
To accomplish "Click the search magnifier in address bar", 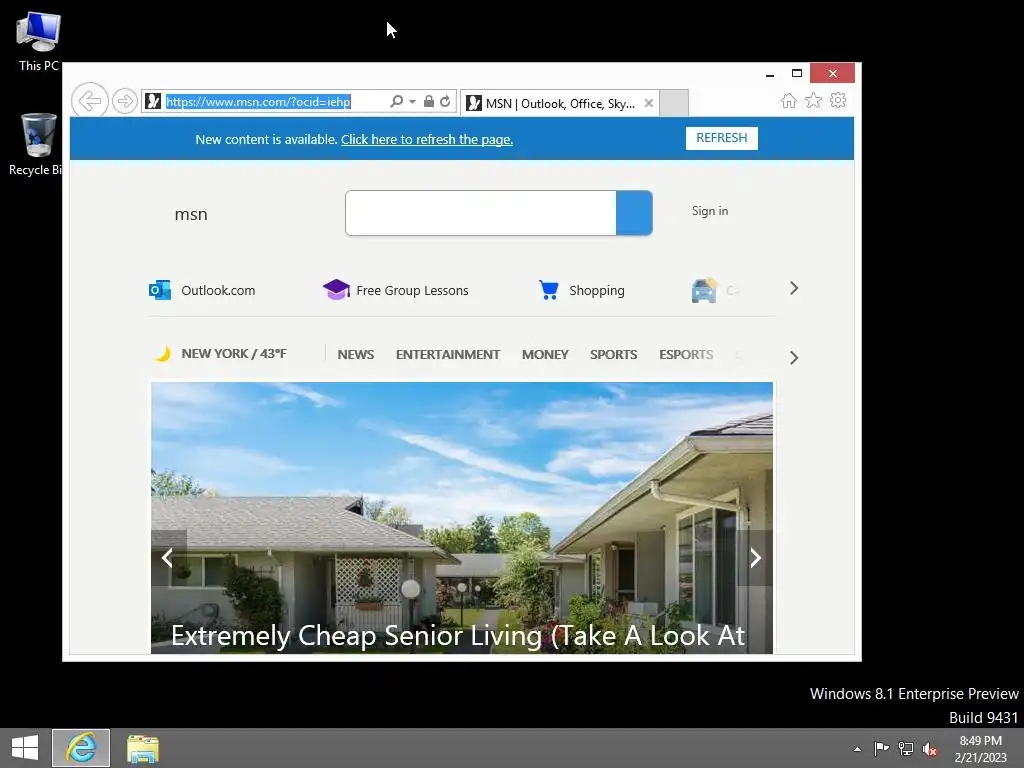I will pyautogui.click(x=396, y=101).
